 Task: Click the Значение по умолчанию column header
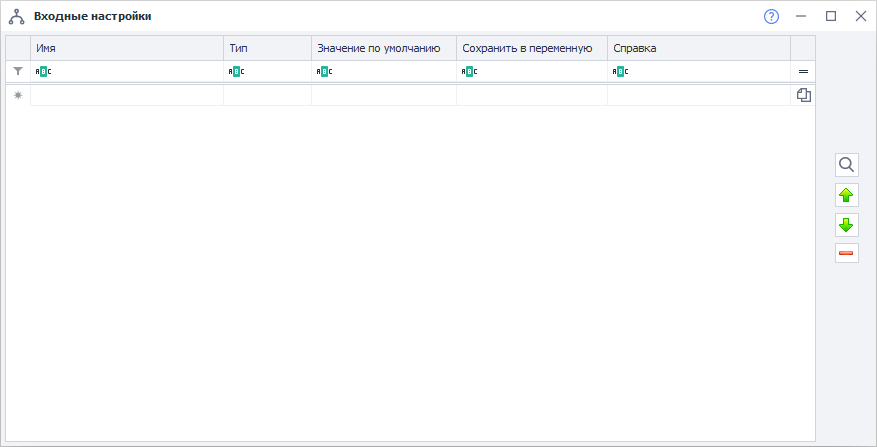(x=383, y=48)
